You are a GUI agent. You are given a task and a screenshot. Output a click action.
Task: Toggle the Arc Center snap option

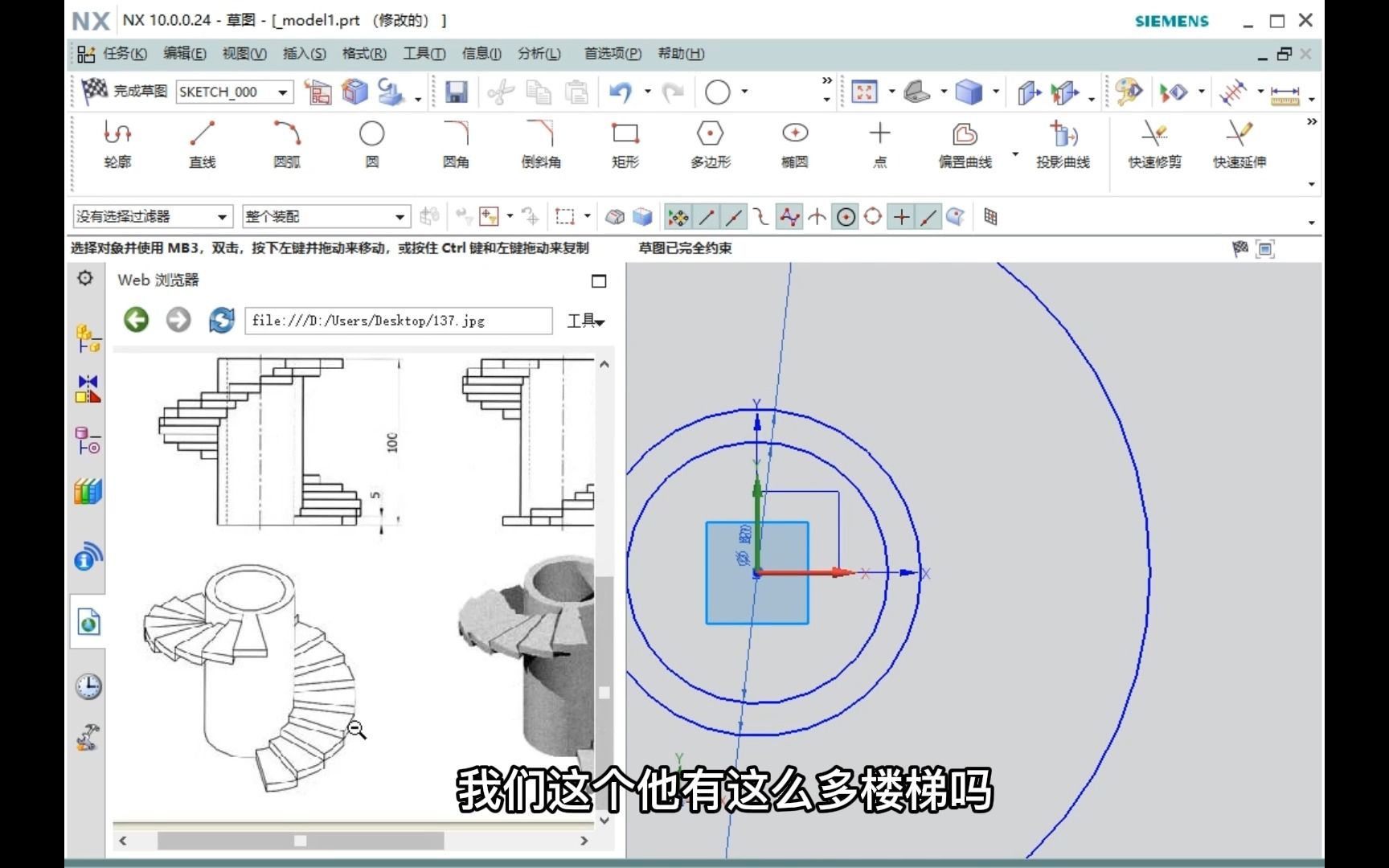846,217
